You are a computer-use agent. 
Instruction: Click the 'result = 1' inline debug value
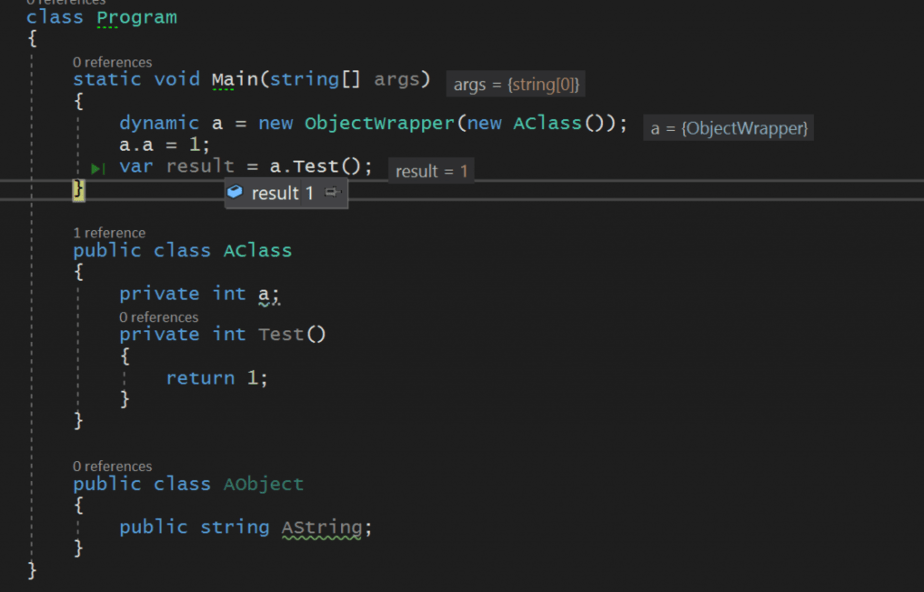431,171
